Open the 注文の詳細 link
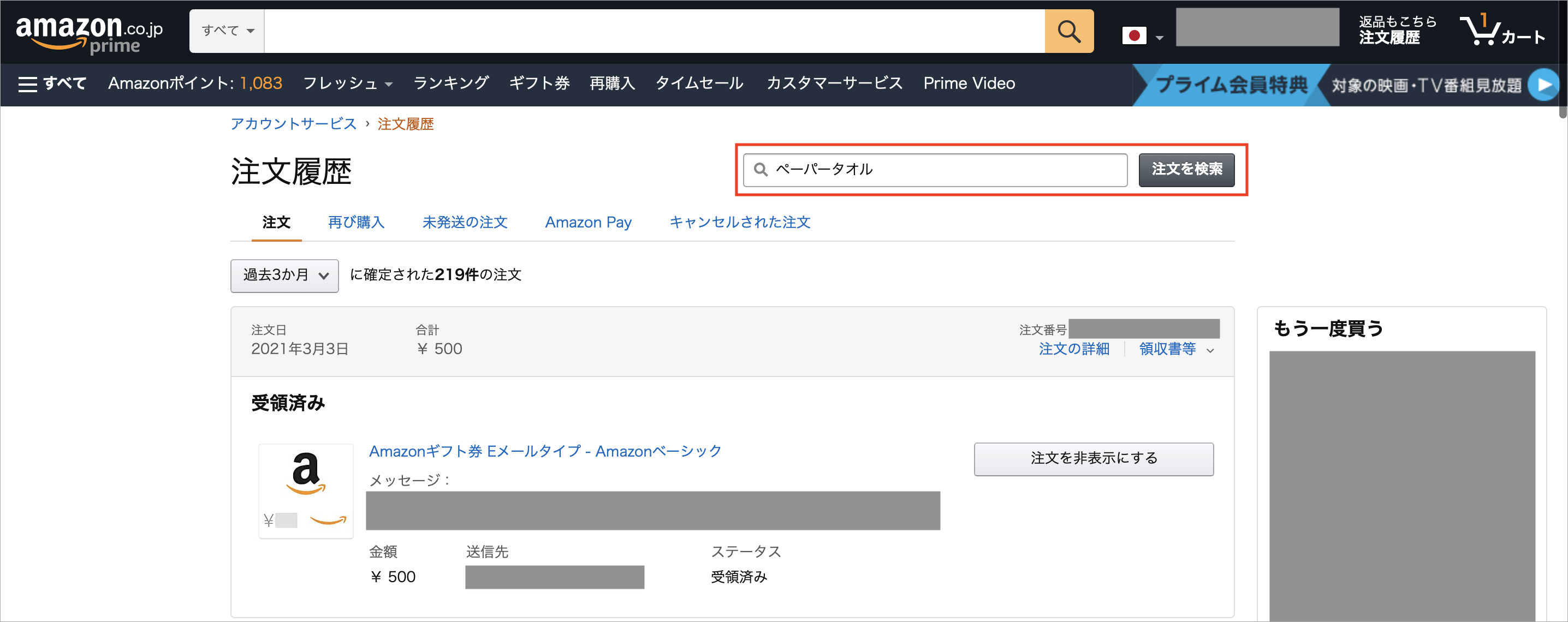 pyautogui.click(x=1074, y=349)
